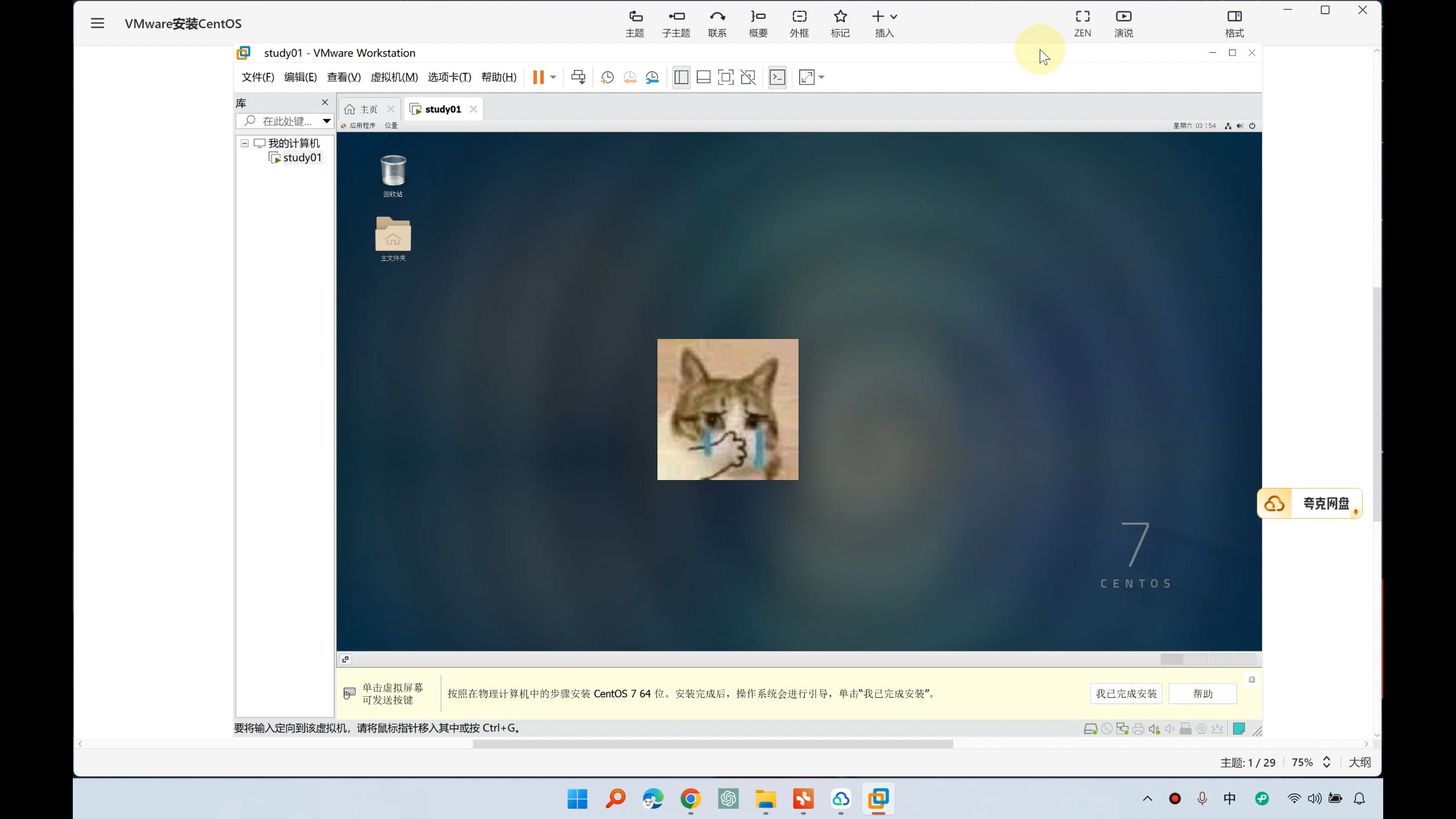The width and height of the screenshot is (1456, 819).
Task: Click the 我已完成安装 button
Action: [x=1126, y=694]
